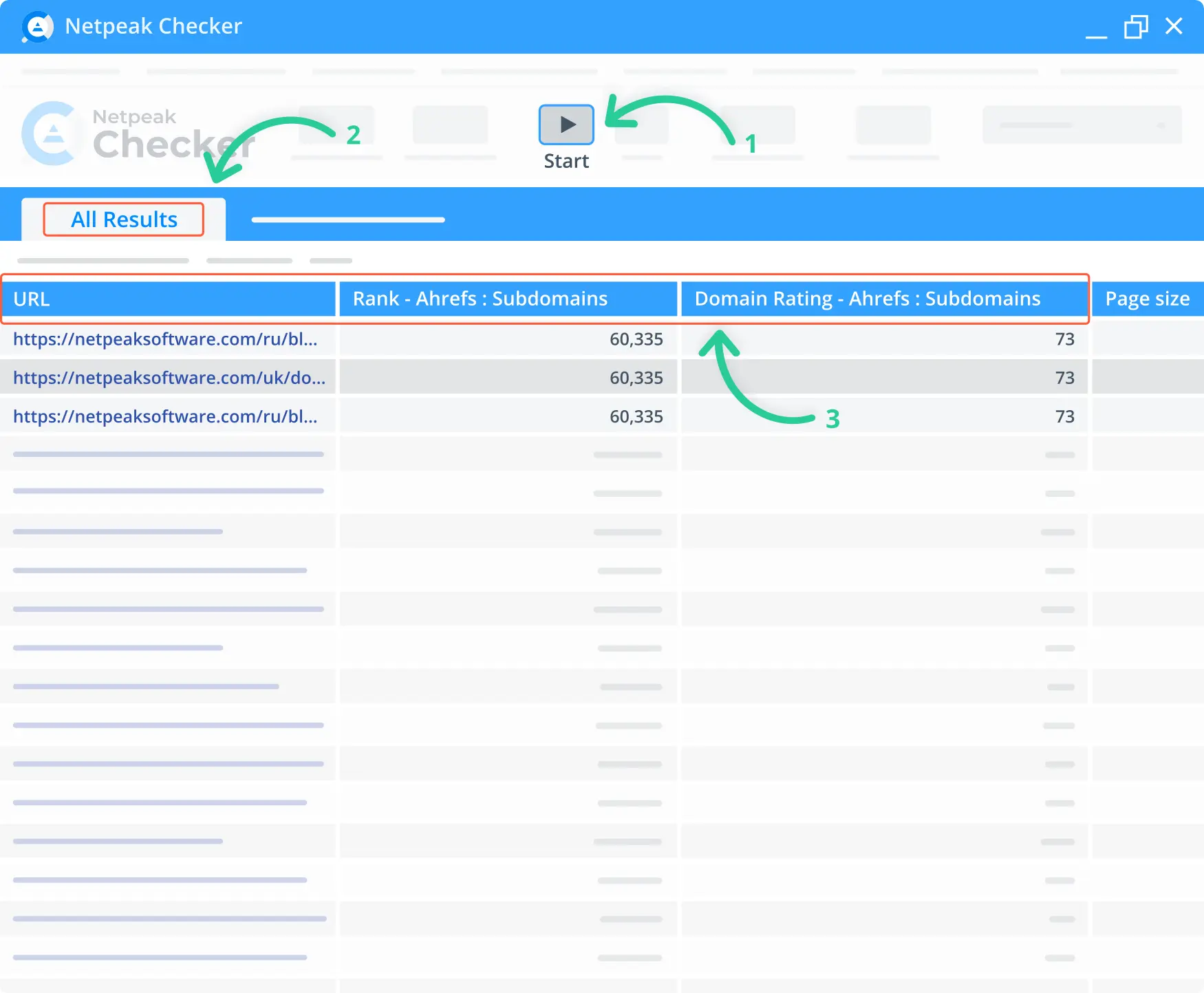Select the Rank cell in the third row
This screenshot has width=1204, height=993.
(636, 416)
